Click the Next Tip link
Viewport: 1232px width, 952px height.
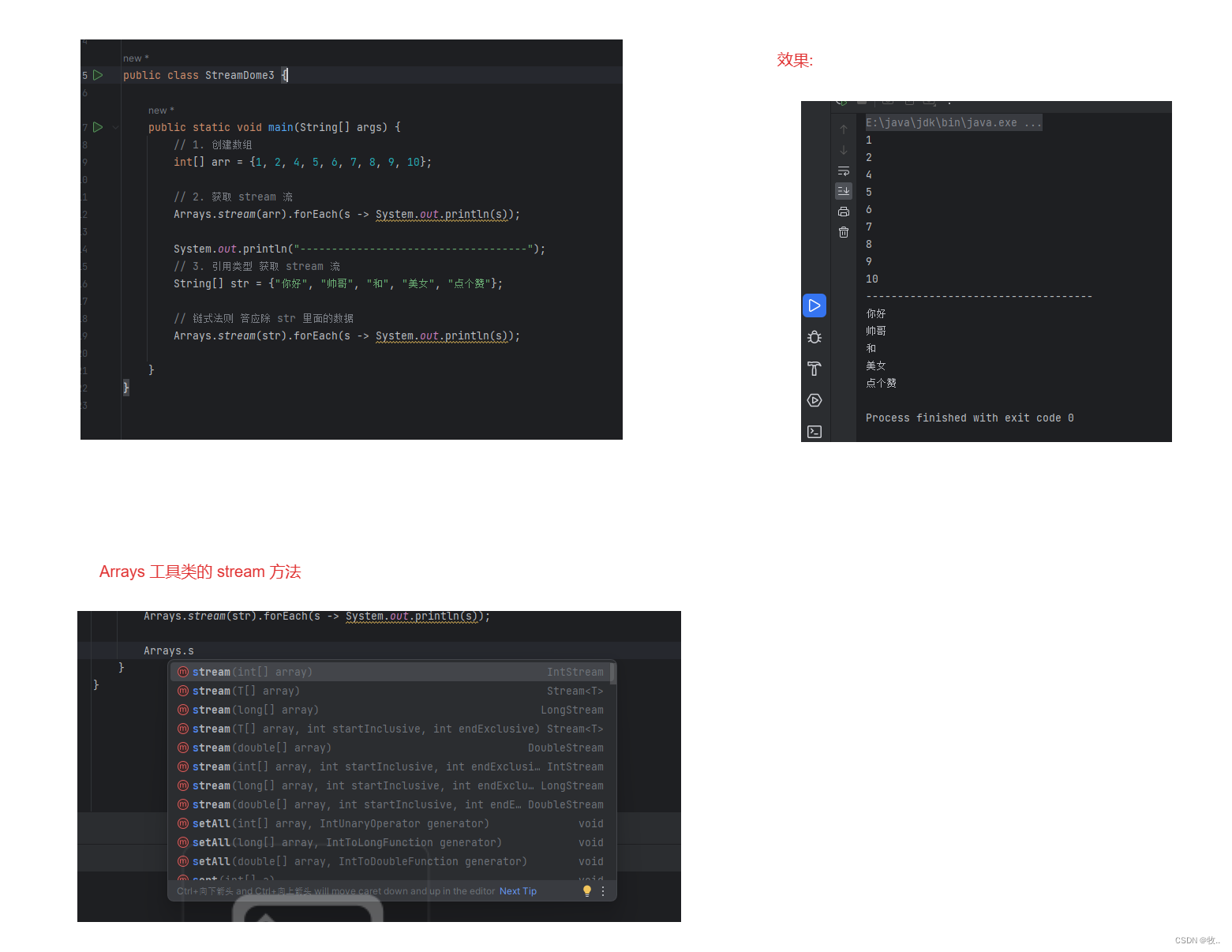click(518, 891)
